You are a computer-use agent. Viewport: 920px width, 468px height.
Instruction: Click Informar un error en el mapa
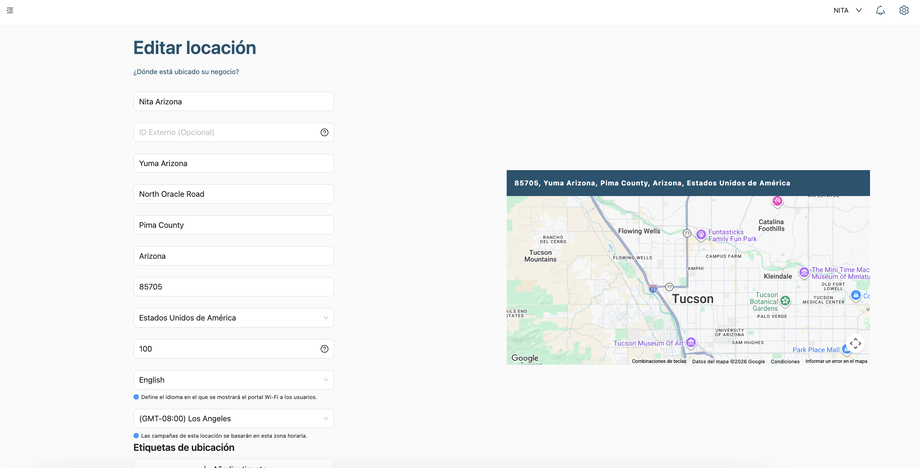(x=836, y=361)
